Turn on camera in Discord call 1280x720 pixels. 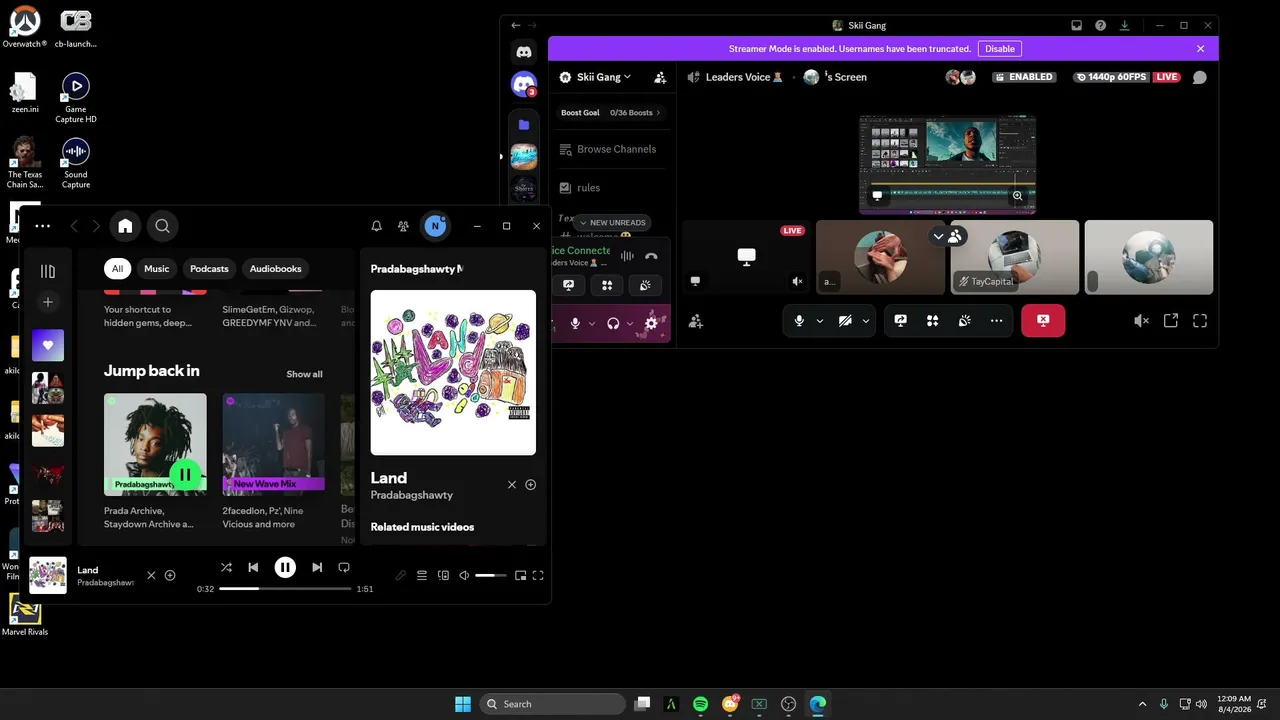pos(845,321)
